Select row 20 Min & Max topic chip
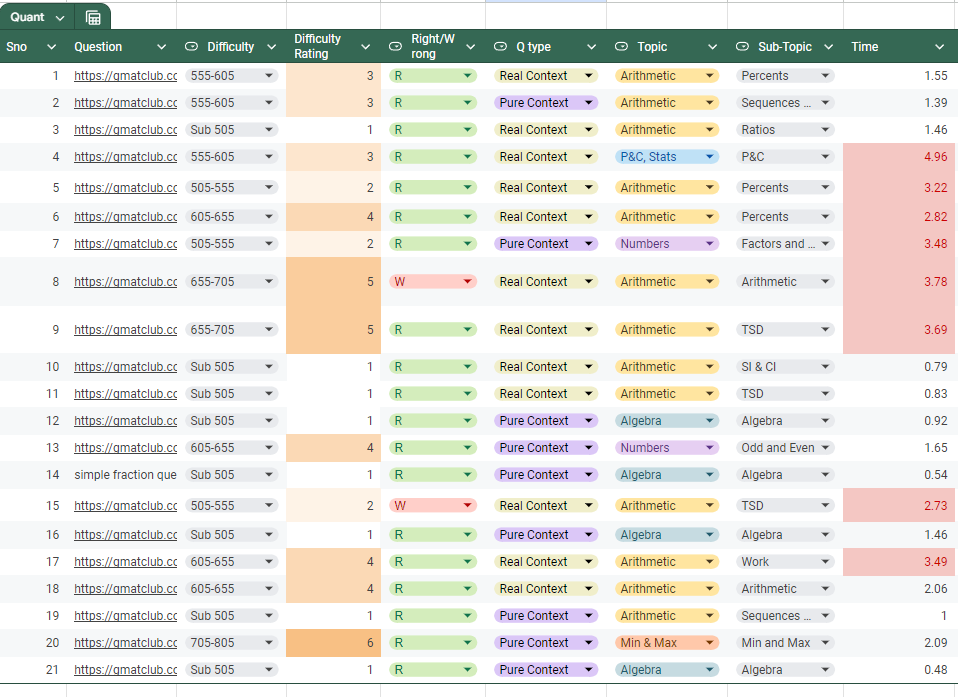The width and height of the screenshot is (958, 697). point(667,643)
